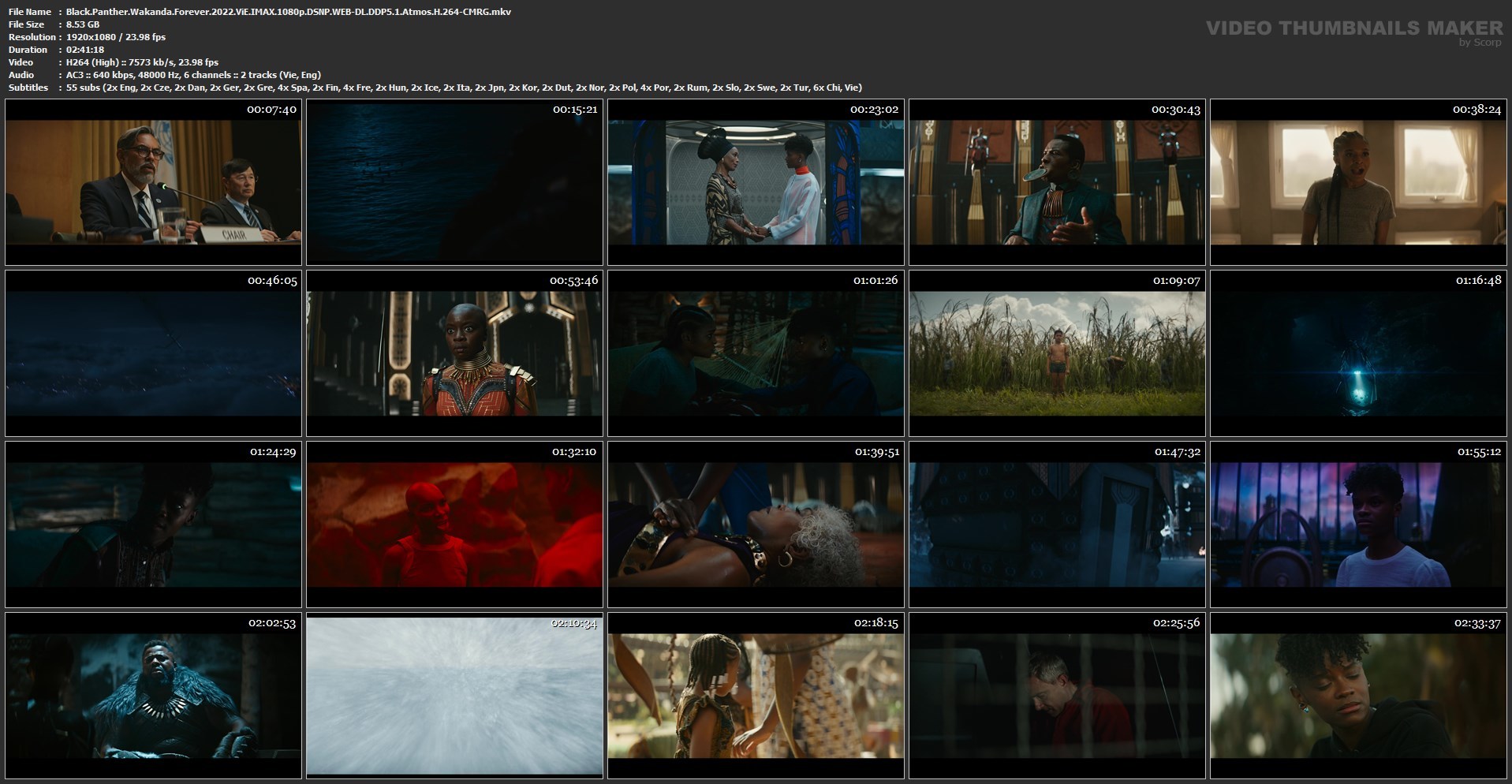Click the file size value 8.53 GB
Screen dimensions: 1512x784
(83, 24)
